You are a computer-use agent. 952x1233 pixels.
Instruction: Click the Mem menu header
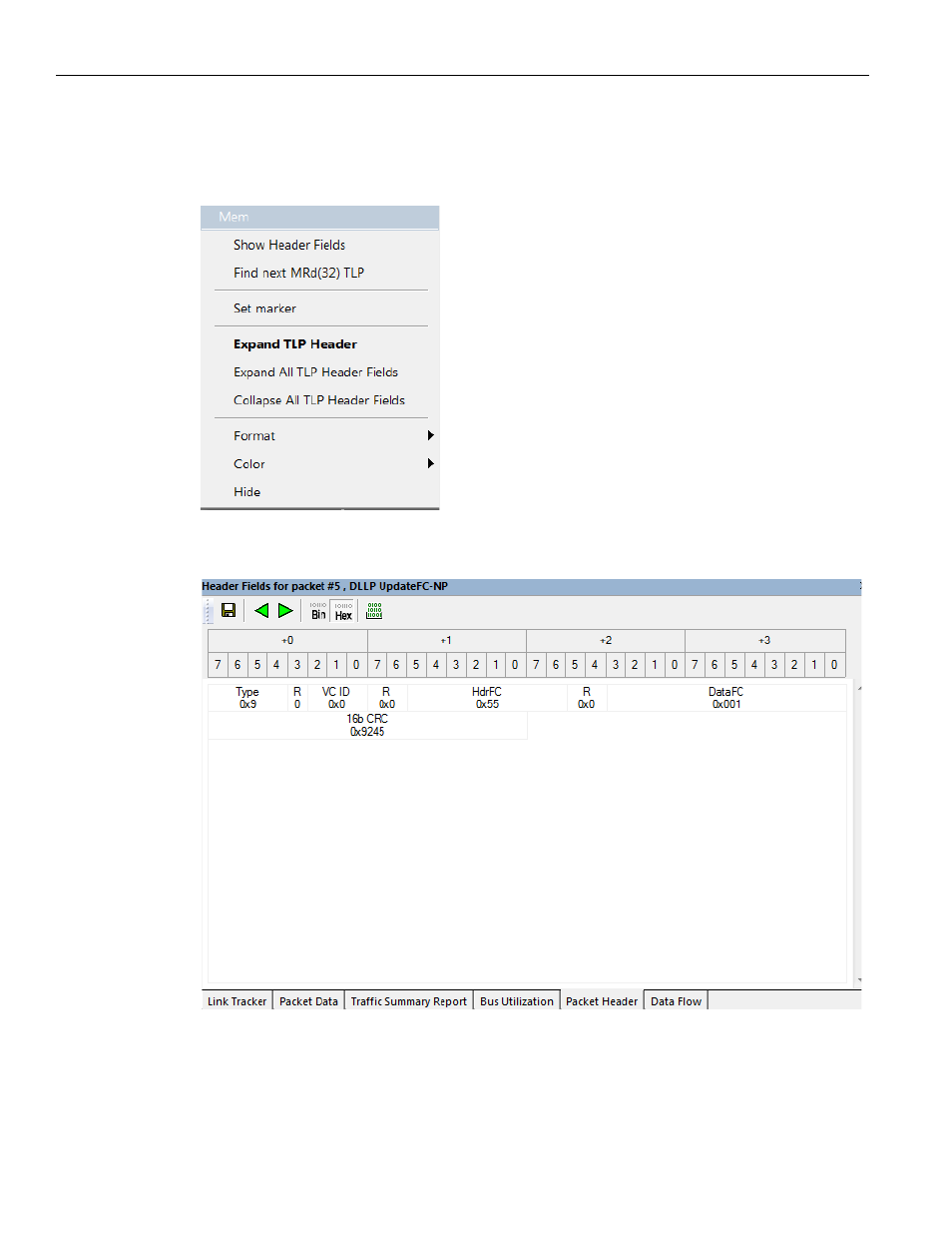pos(319,217)
